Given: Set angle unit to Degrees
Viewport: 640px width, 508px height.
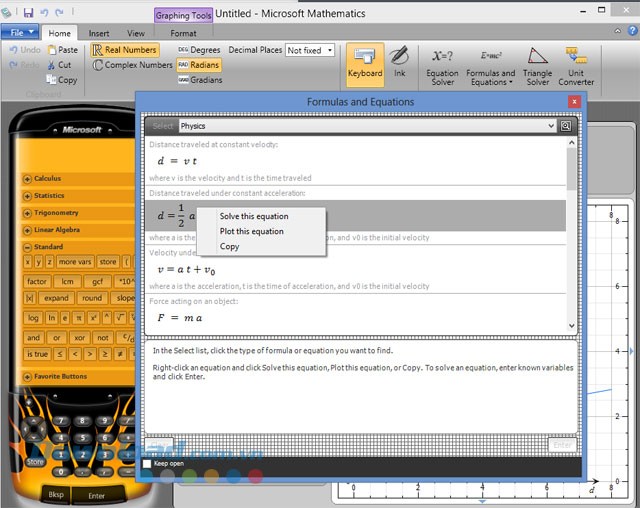Looking at the screenshot, I should (199, 49).
